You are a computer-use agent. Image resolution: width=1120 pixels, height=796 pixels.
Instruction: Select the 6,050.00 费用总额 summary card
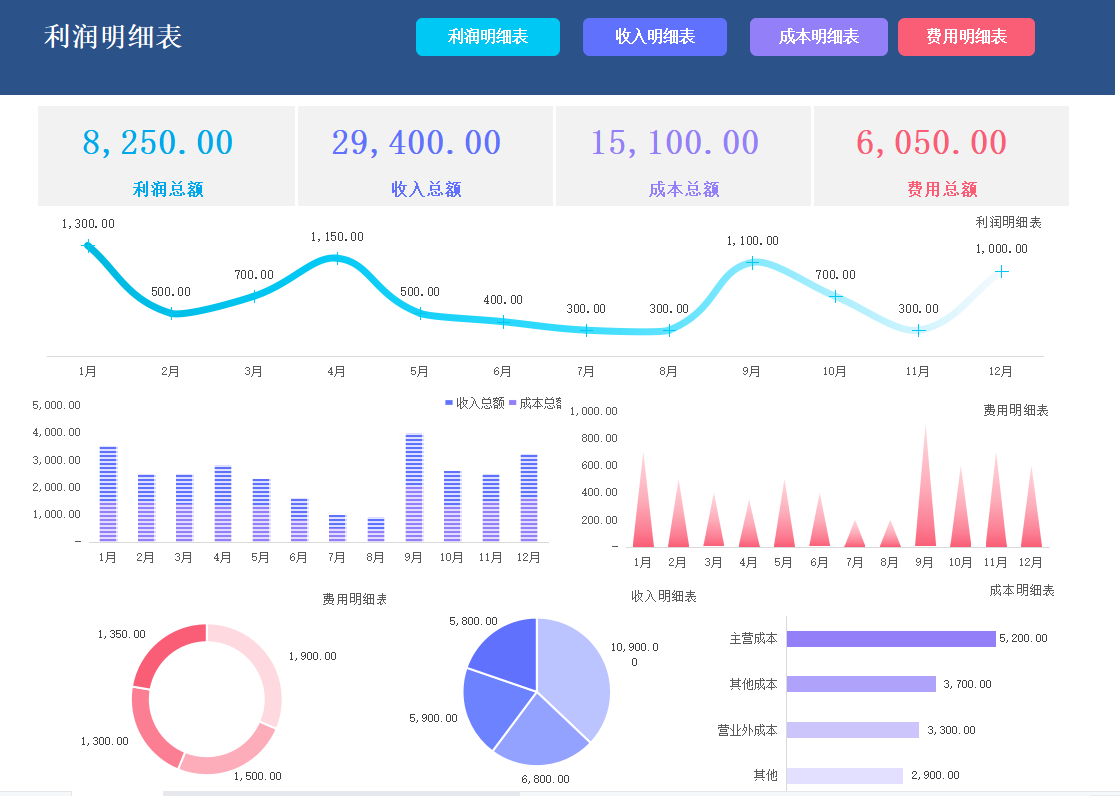point(940,156)
